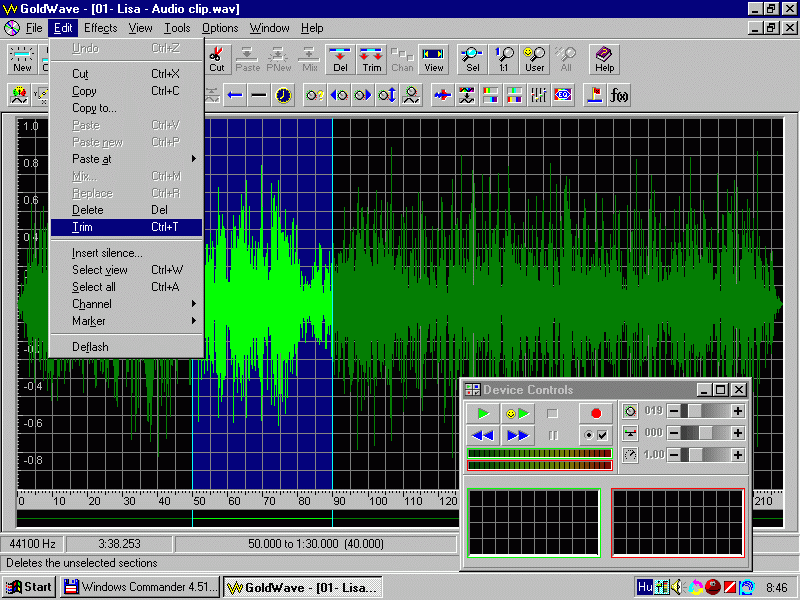
Task: Click the Fast Forward double-arrow button
Action: pyautogui.click(x=517, y=435)
